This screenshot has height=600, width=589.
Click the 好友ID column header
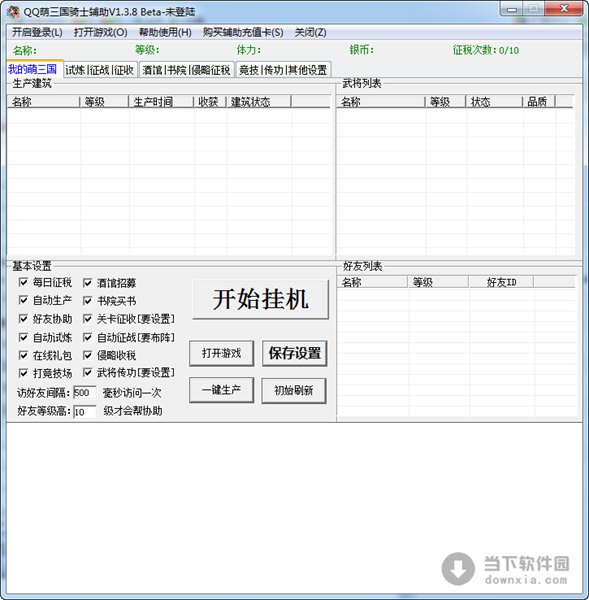501,282
